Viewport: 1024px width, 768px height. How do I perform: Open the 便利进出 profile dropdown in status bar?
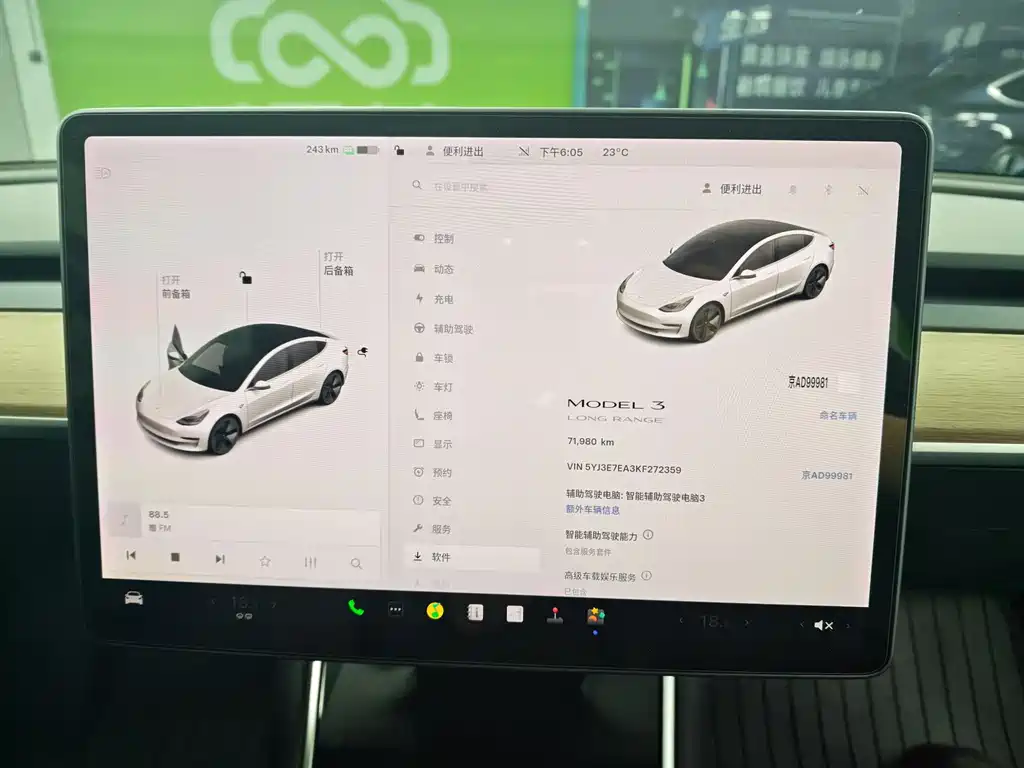pos(455,152)
